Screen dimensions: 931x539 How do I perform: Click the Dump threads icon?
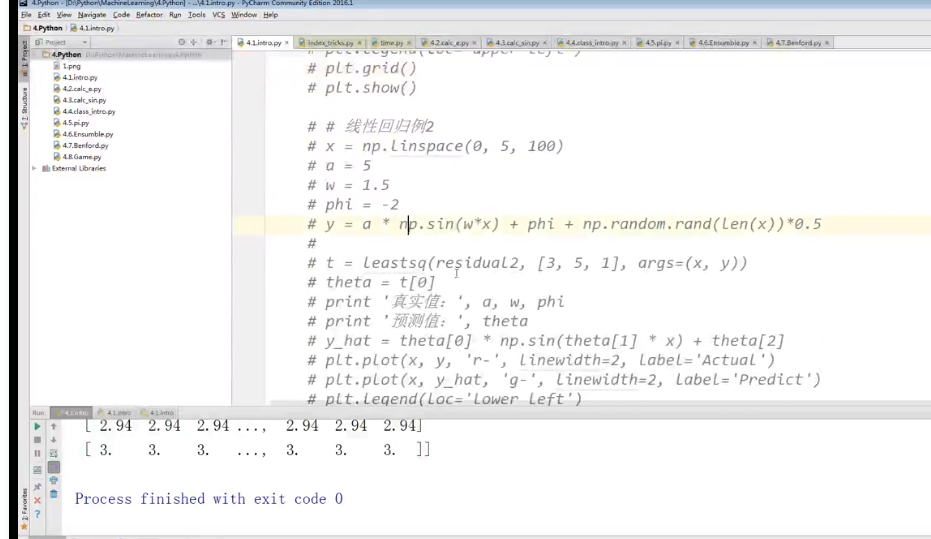37,470
